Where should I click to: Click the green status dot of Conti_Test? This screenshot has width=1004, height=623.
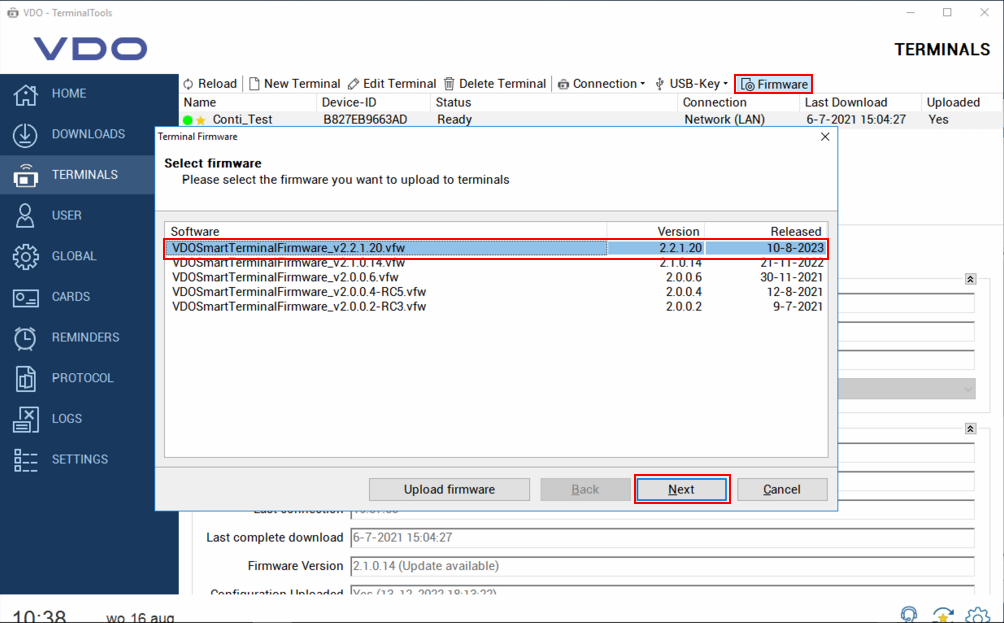[188, 120]
